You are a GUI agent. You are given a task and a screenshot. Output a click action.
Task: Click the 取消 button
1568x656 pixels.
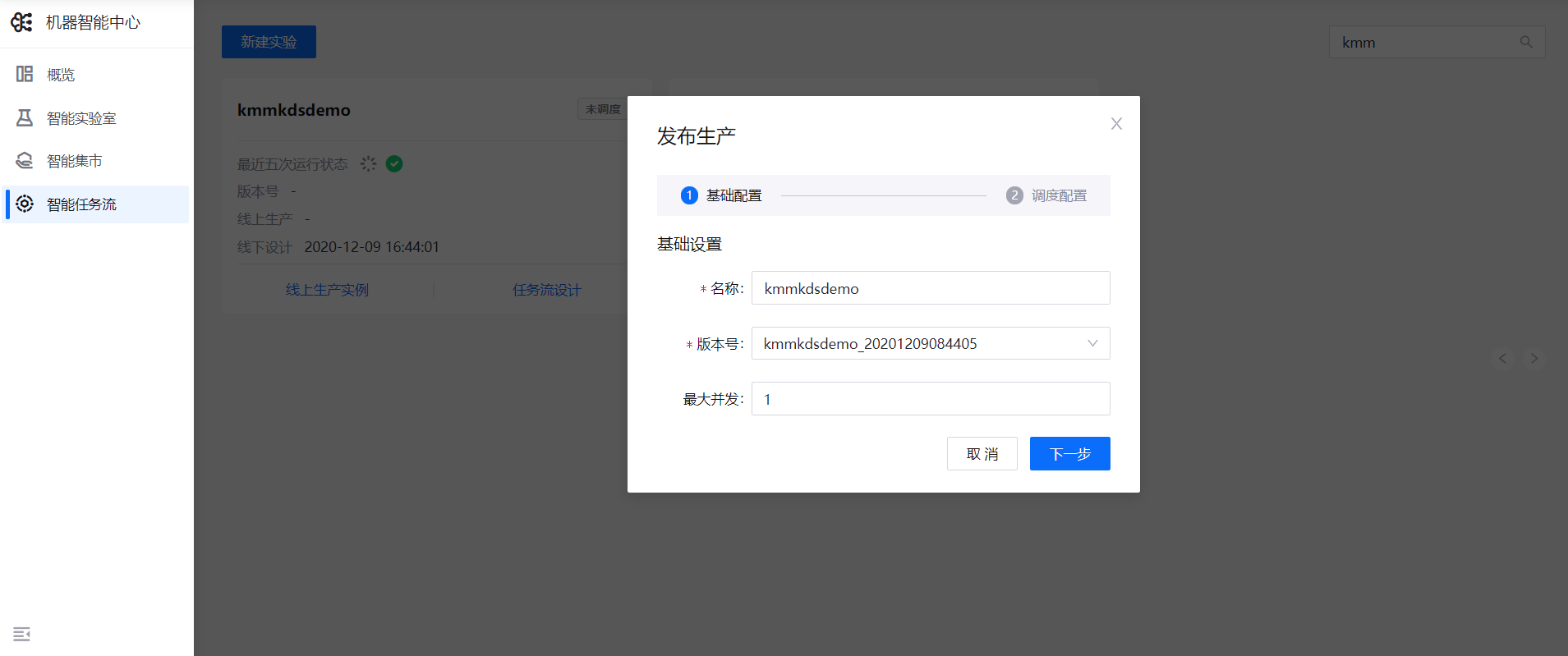(x=982, y=454)
